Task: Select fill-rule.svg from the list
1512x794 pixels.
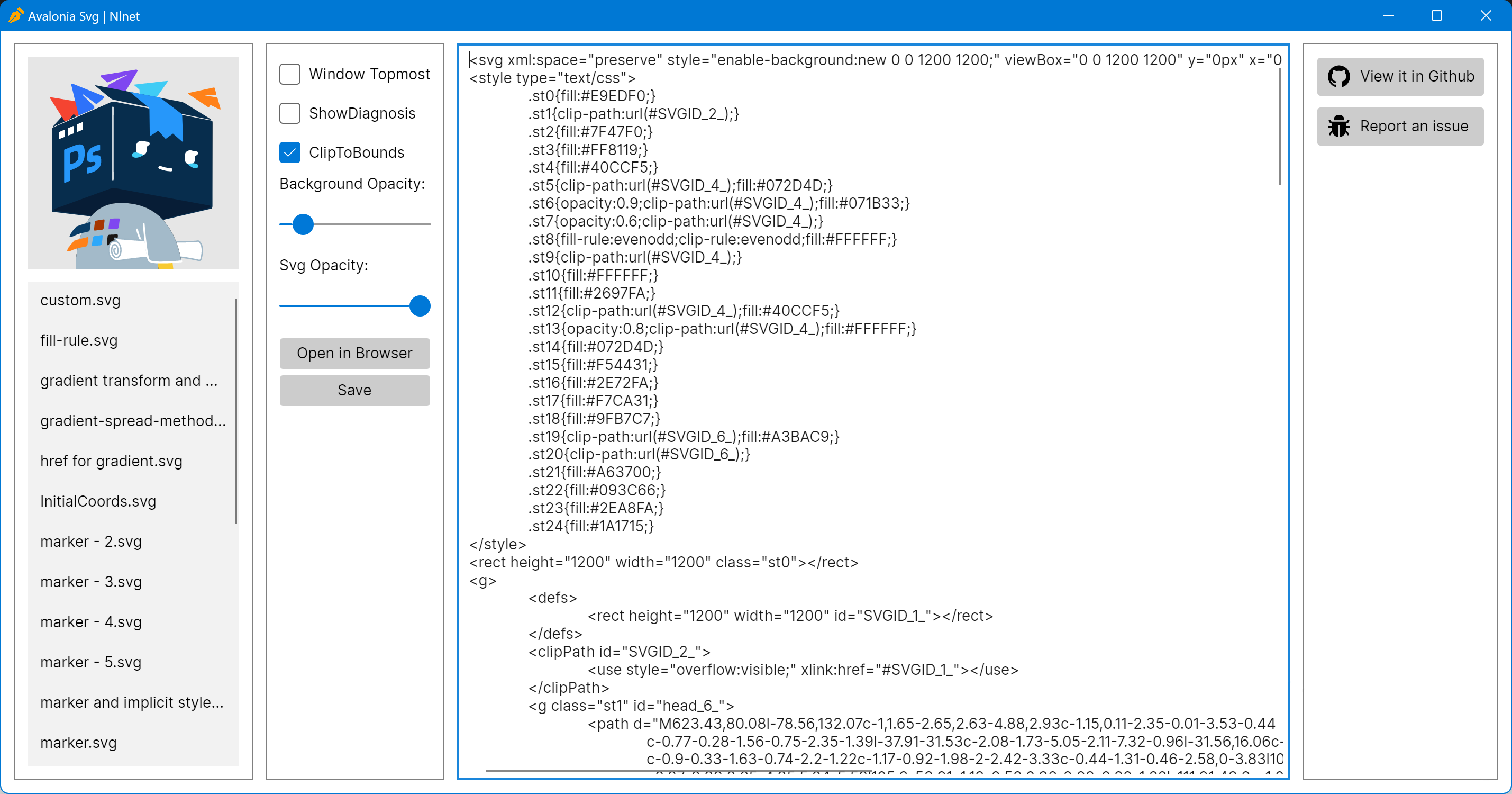Action: click(x=79, y=340)
